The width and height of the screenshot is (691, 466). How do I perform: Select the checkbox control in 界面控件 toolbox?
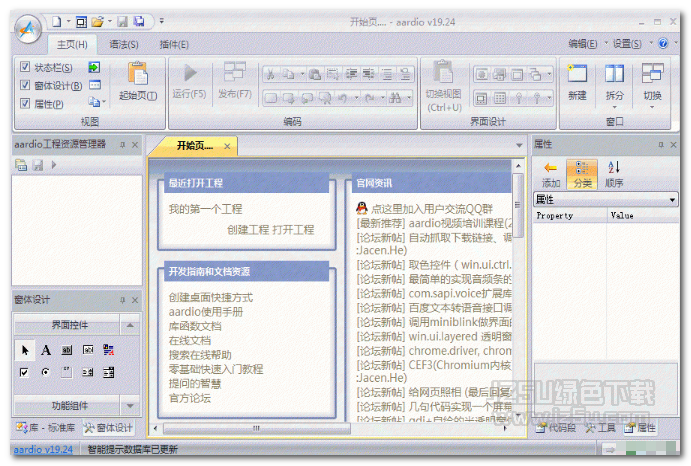(24, 373)
